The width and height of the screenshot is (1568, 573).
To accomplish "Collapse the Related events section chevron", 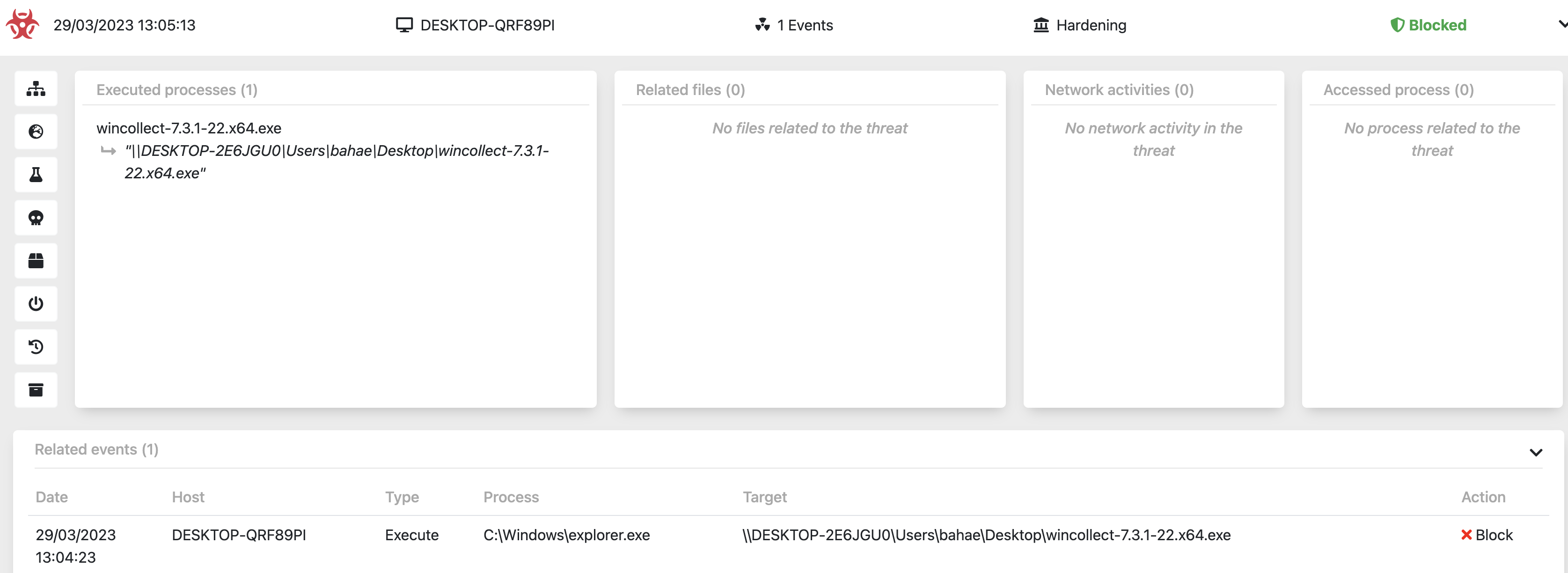I will coord(1535,452).
